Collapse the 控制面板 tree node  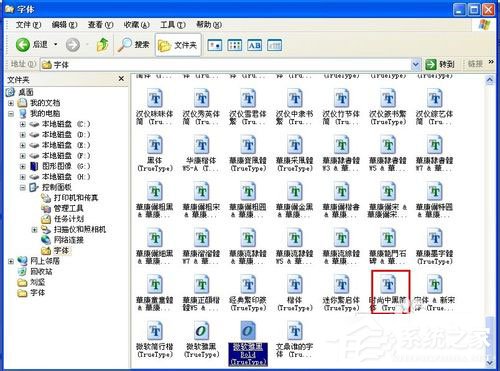coord(23,188)
